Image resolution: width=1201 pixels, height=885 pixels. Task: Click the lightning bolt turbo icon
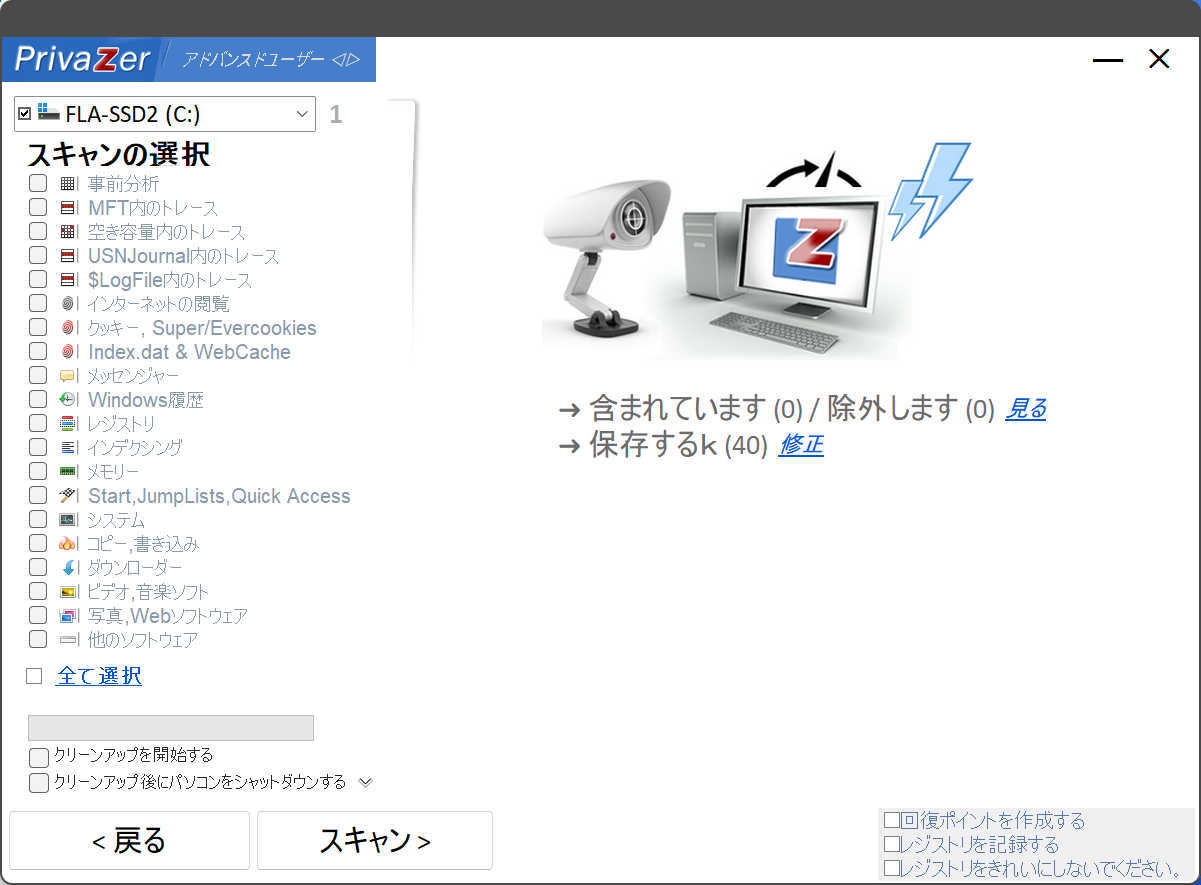pos(930,190)
